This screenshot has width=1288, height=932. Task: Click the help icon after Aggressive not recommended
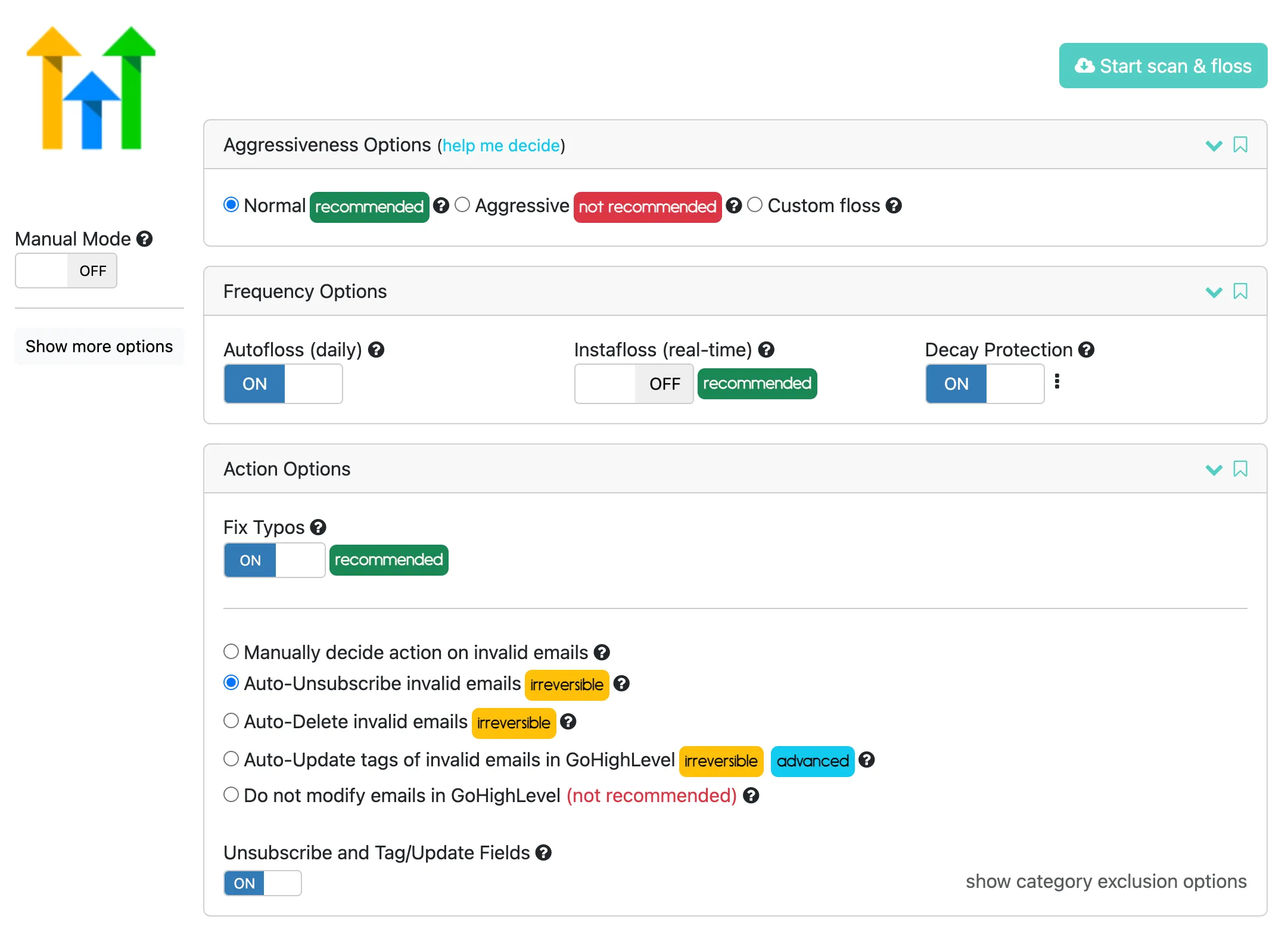(x=734, y=206)
